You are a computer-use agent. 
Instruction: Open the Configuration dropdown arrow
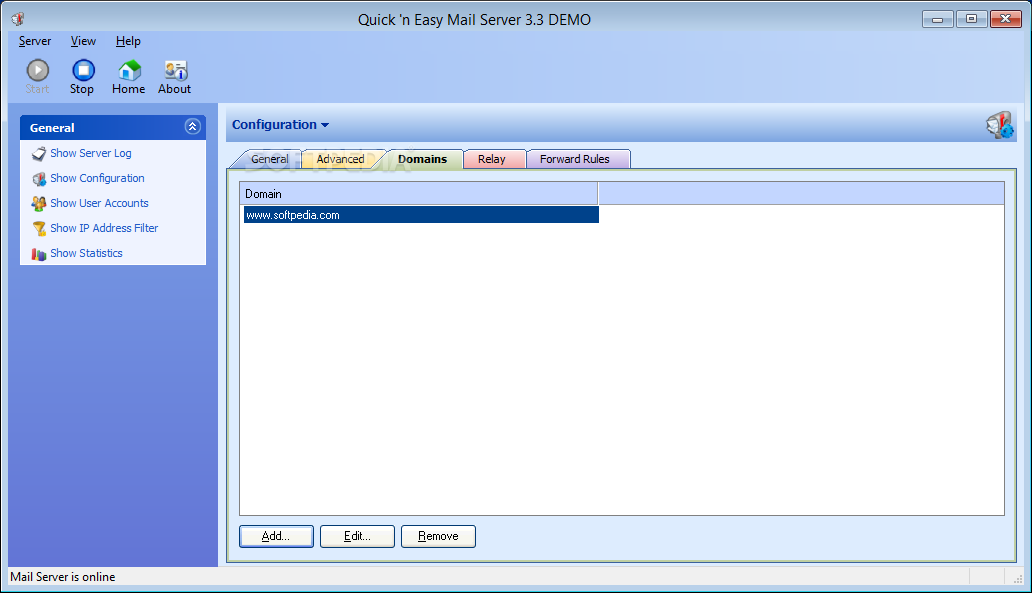(x=324, y=125)
